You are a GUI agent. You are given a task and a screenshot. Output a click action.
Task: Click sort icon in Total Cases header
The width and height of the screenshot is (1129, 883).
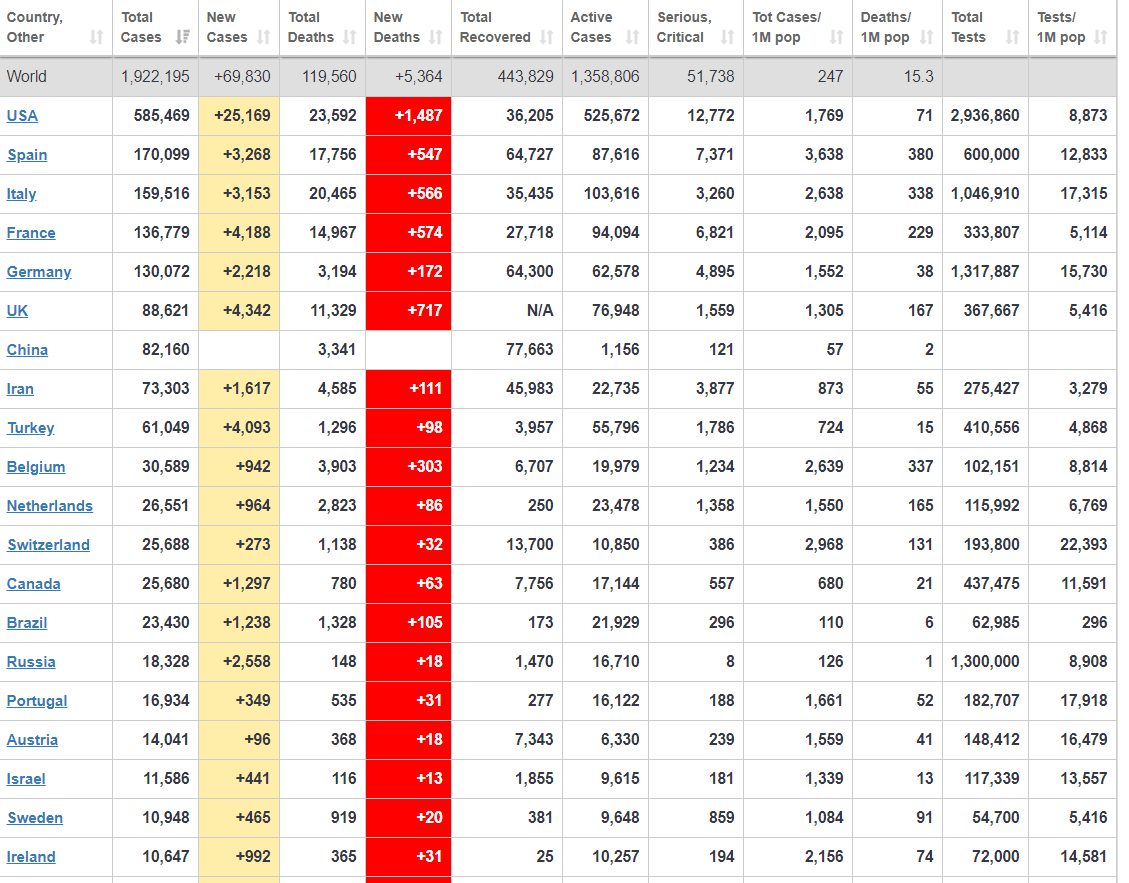[182, 38]
